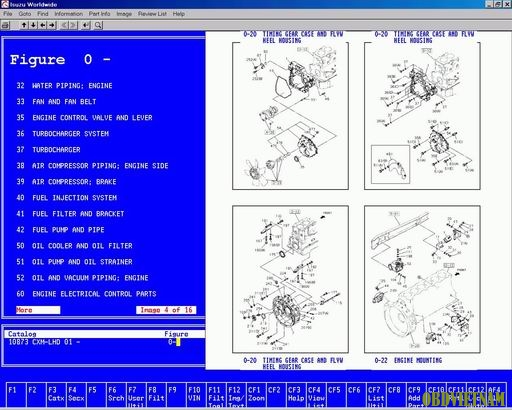The height and width of the screenshot is (410, 512).
Task: Click the F4 Secx function key
Action: [76, 395]
